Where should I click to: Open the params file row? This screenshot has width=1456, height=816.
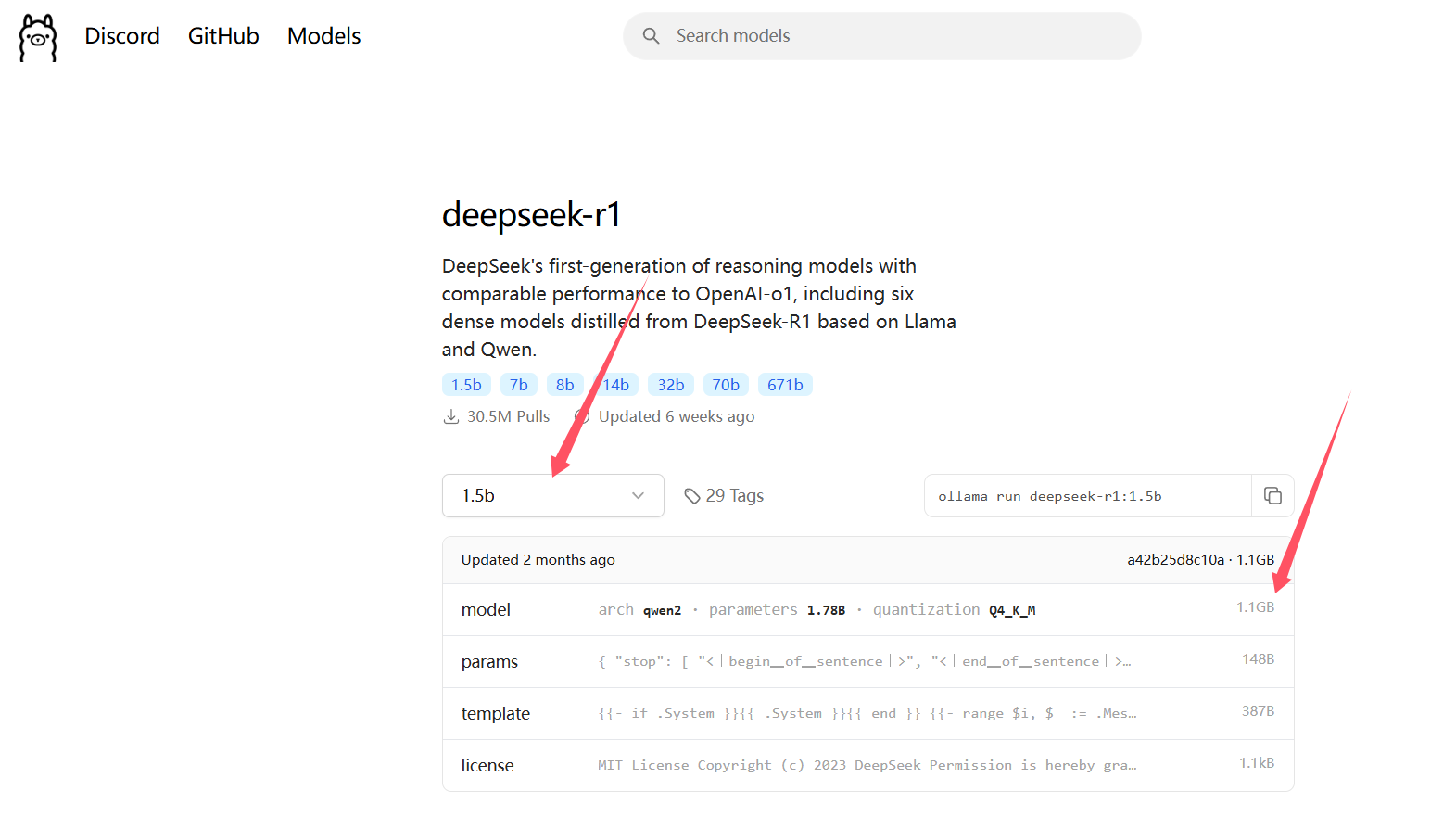(x=868, y=661)
